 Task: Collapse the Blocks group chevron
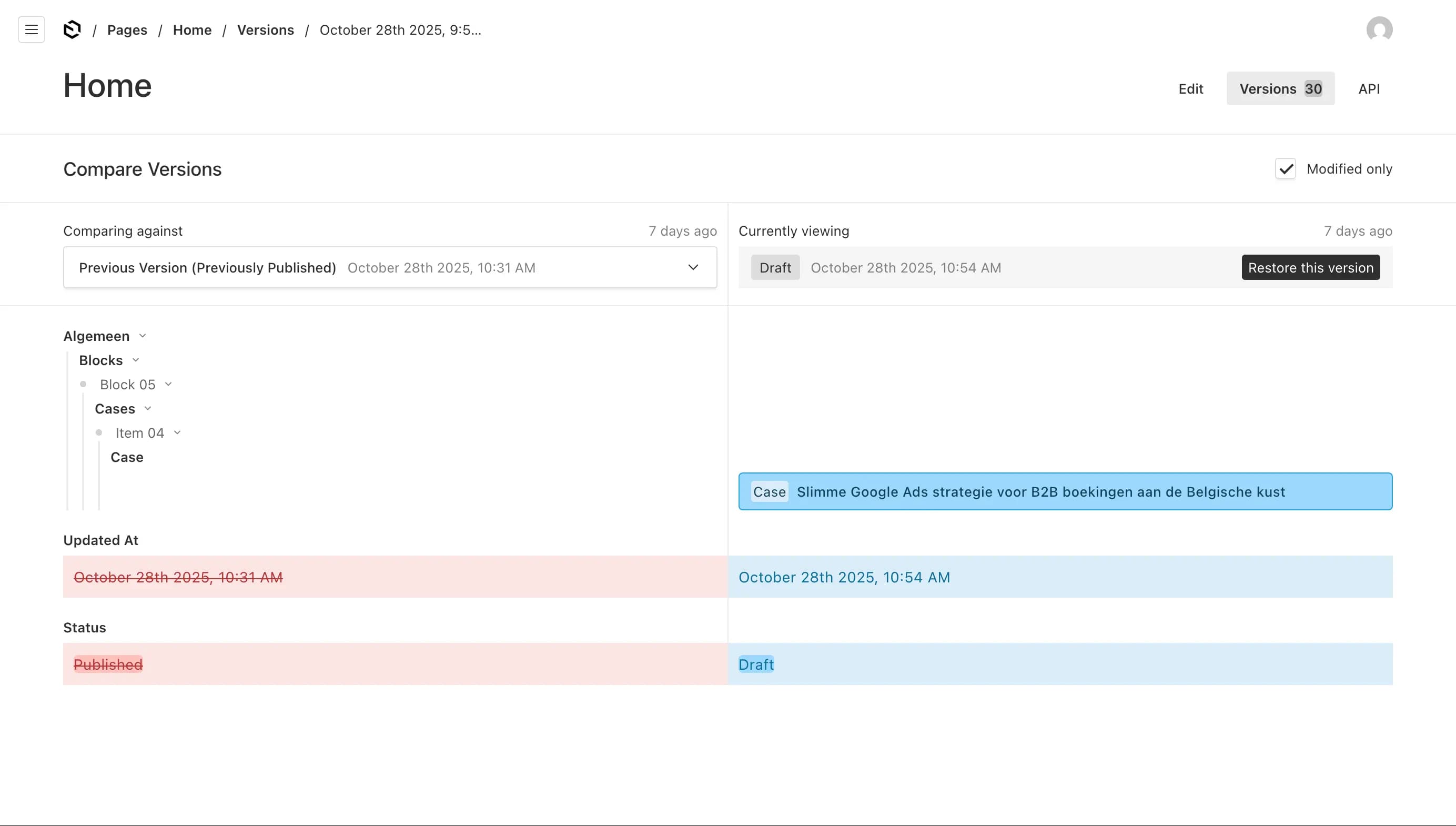point(136,360)
